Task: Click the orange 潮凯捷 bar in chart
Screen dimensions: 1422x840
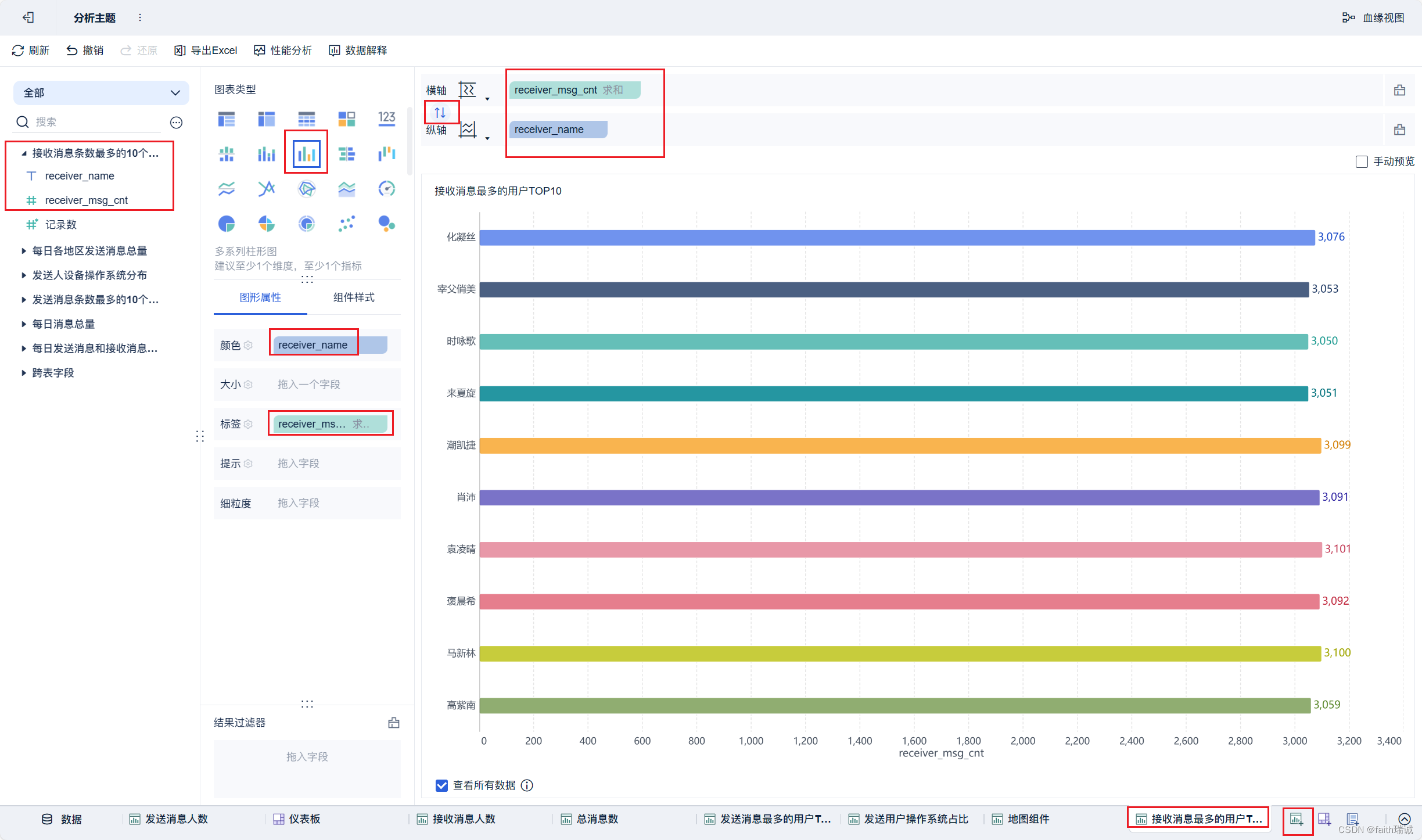Action: click(x=899, y=446)
